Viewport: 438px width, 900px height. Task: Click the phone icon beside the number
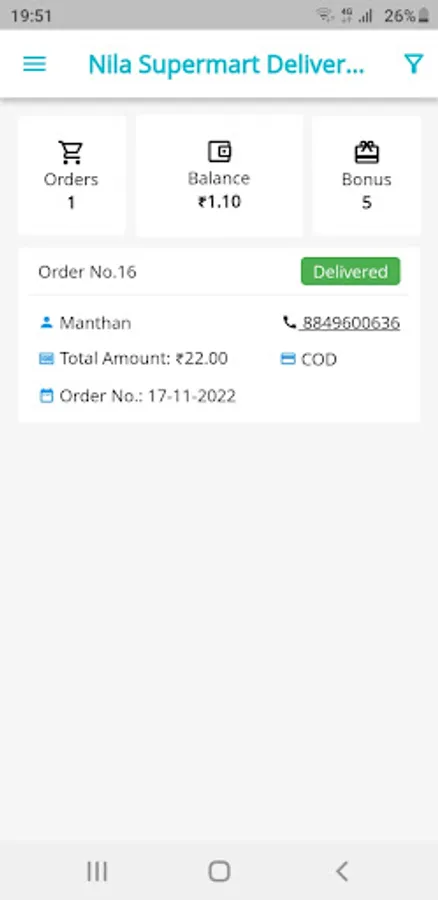pos(289,323)
